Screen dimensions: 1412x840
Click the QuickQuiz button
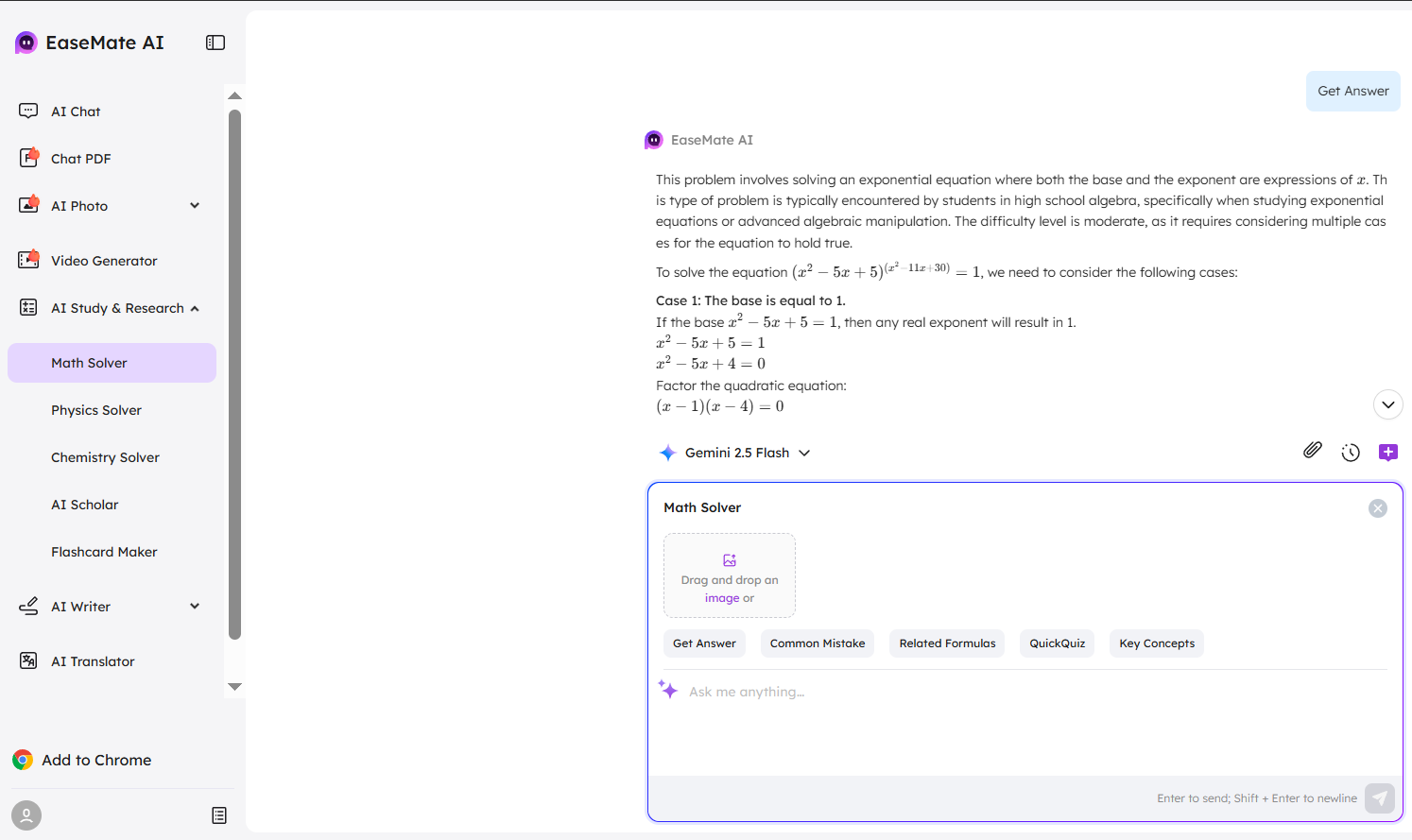pyautogui.click(x=1057, y=643)
